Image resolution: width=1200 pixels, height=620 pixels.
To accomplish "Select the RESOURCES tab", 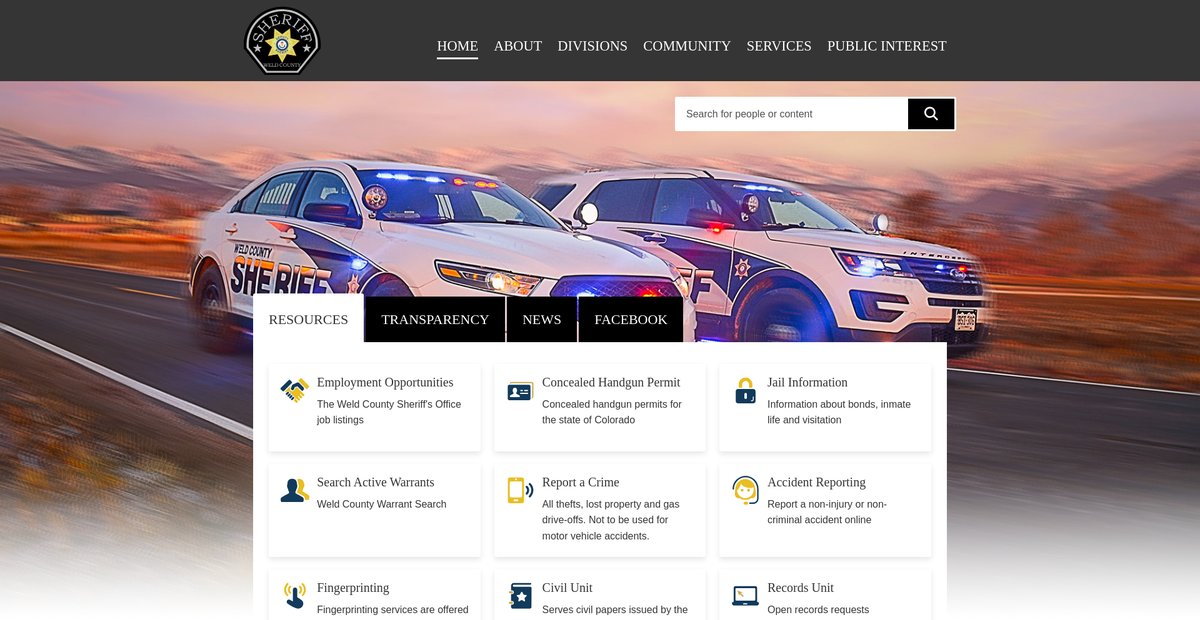I will pyautogui.click(x=308, y=319).
